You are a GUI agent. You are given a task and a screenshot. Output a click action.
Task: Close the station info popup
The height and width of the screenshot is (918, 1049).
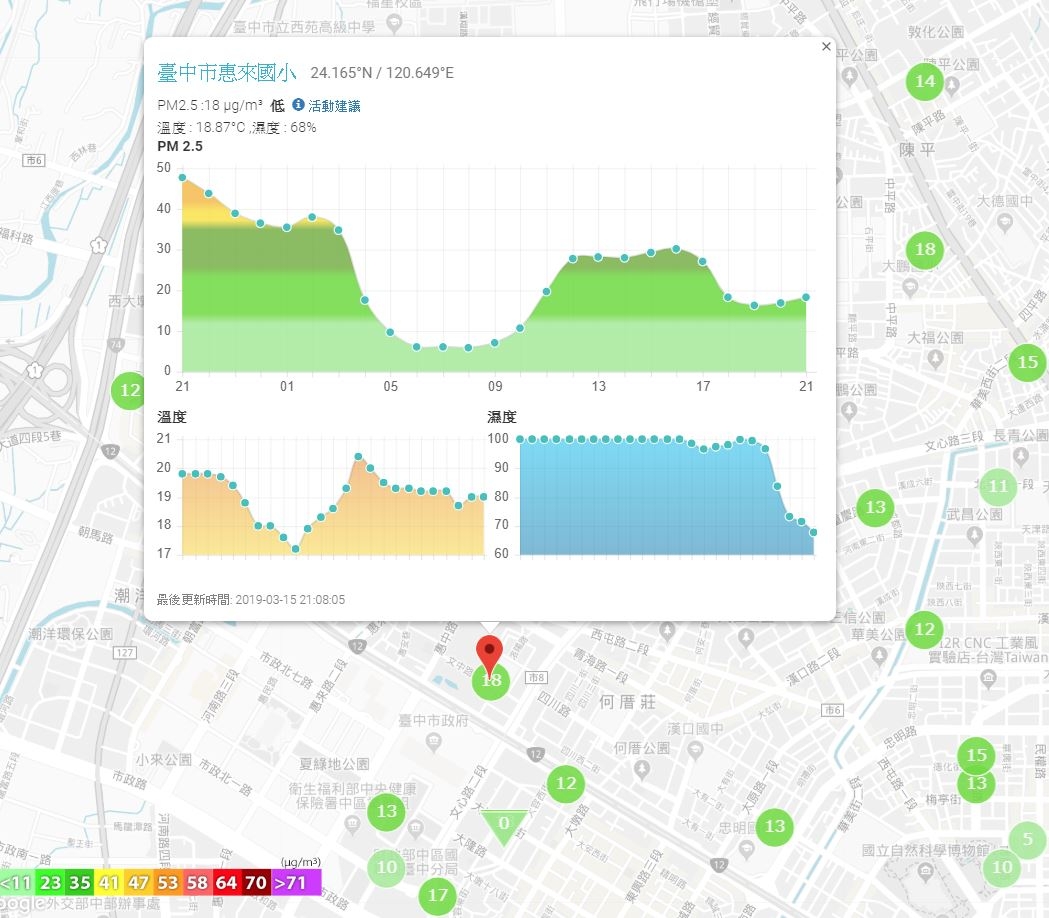pyautogui.click(x=826, y=46)
